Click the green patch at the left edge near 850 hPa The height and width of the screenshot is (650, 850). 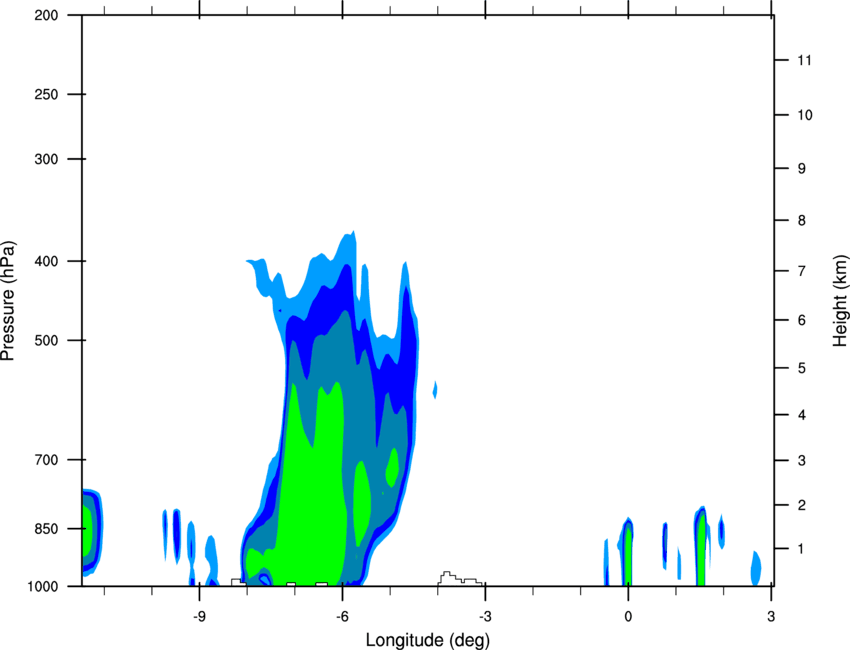tap(87, 530)
